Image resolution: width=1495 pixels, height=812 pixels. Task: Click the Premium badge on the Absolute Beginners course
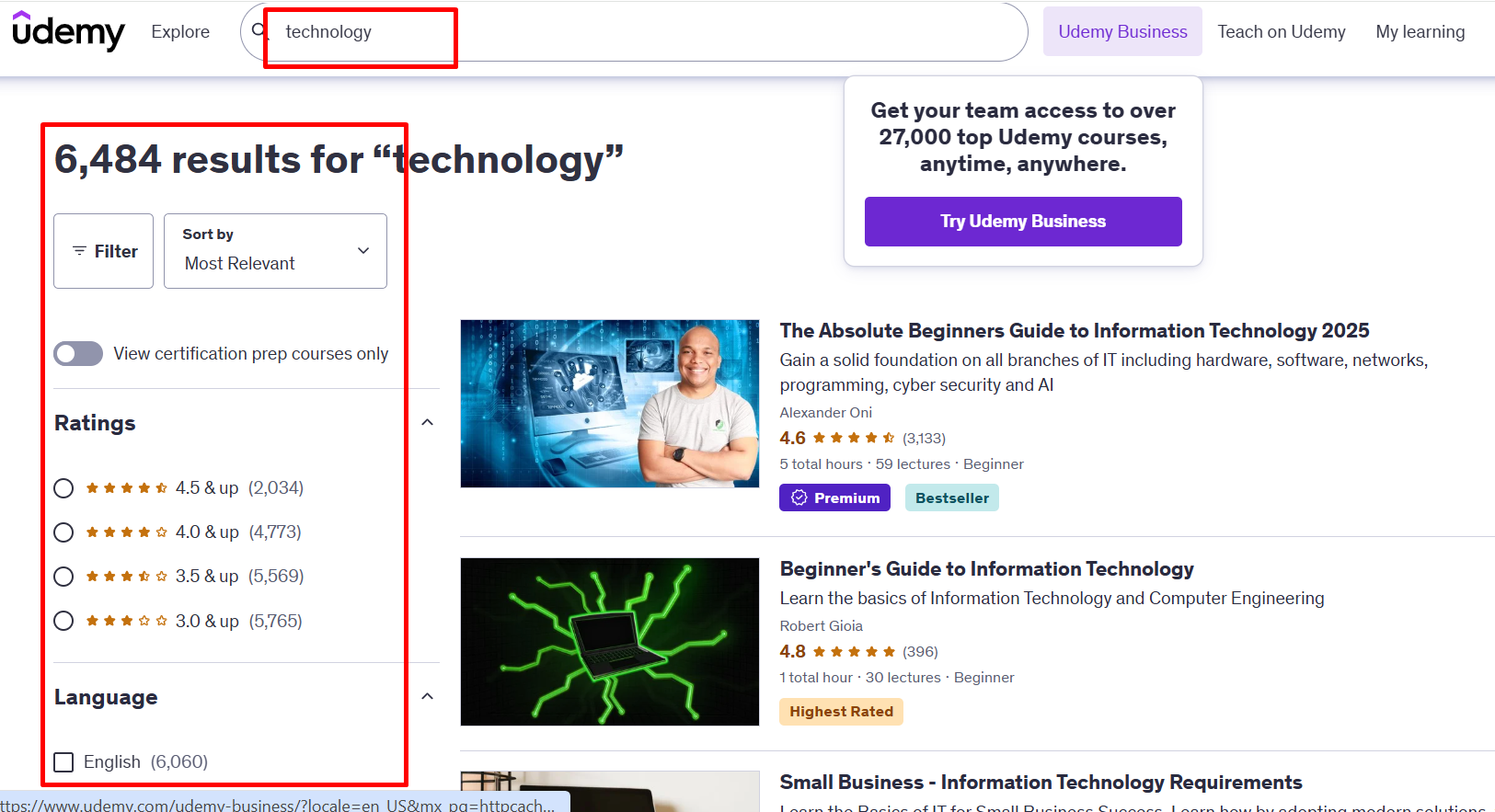pos(834,497)
